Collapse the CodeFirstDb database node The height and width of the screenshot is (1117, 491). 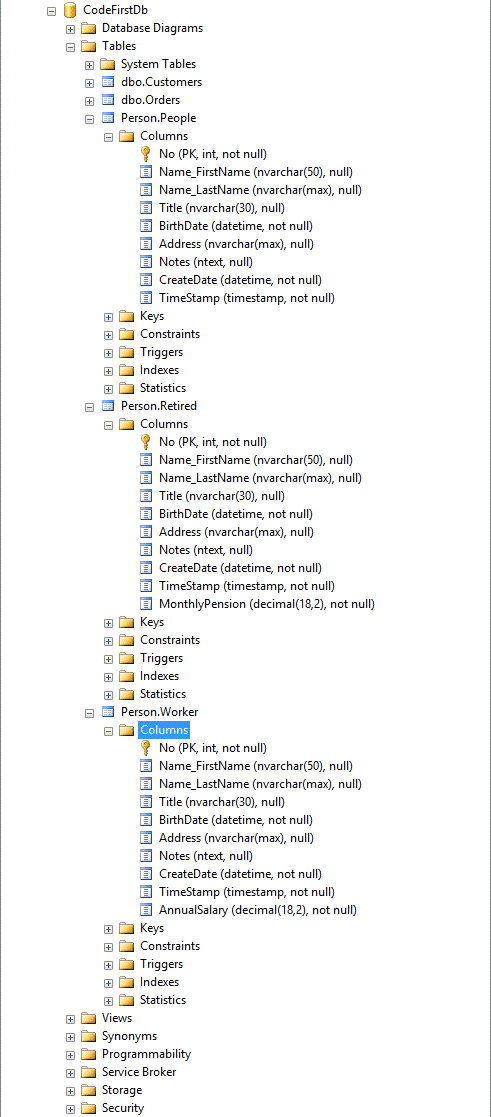pos(51,11)
